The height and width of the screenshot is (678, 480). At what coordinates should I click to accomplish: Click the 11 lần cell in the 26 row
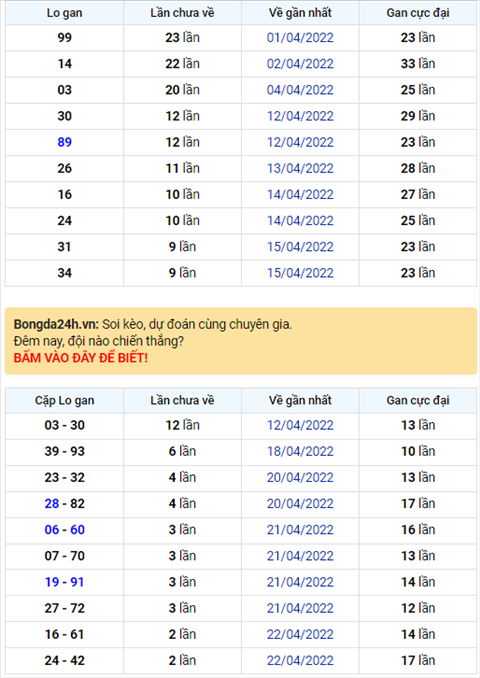[x=182, y=168]
